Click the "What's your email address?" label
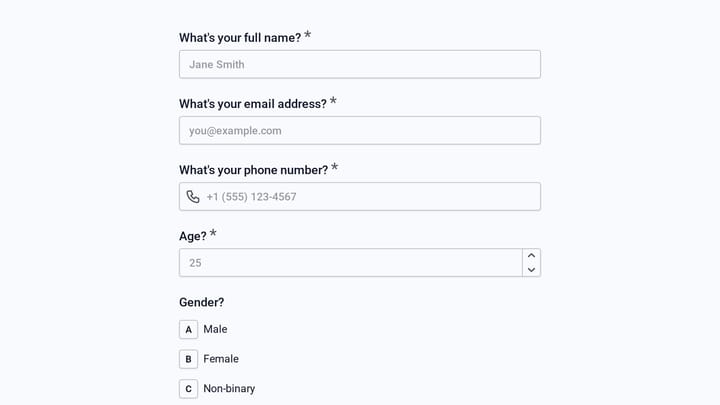Screen dimensions: 720x405 [253, 104]
